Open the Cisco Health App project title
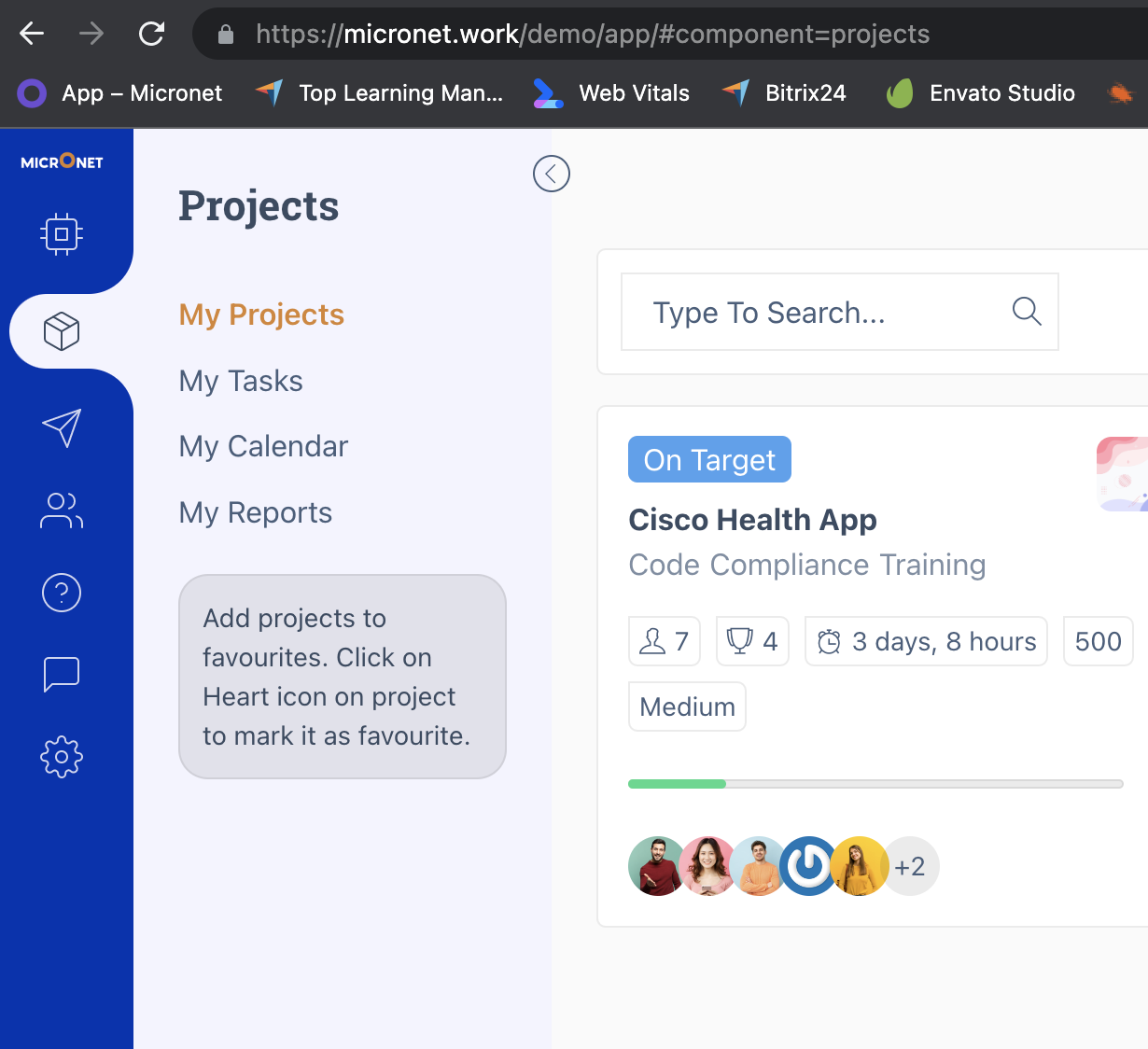The height and width of the screenshot is (1049, 1148). click(x=752, y=520)
